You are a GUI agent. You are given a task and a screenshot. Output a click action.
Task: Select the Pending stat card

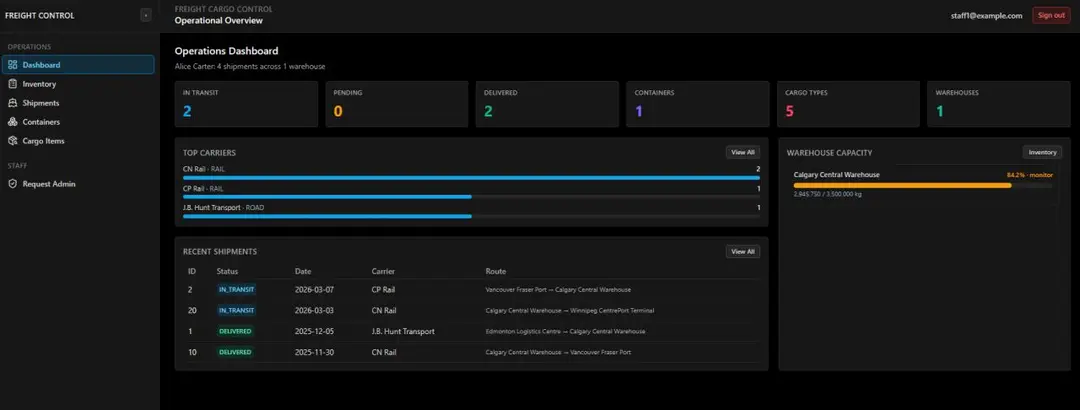(397, 104)
